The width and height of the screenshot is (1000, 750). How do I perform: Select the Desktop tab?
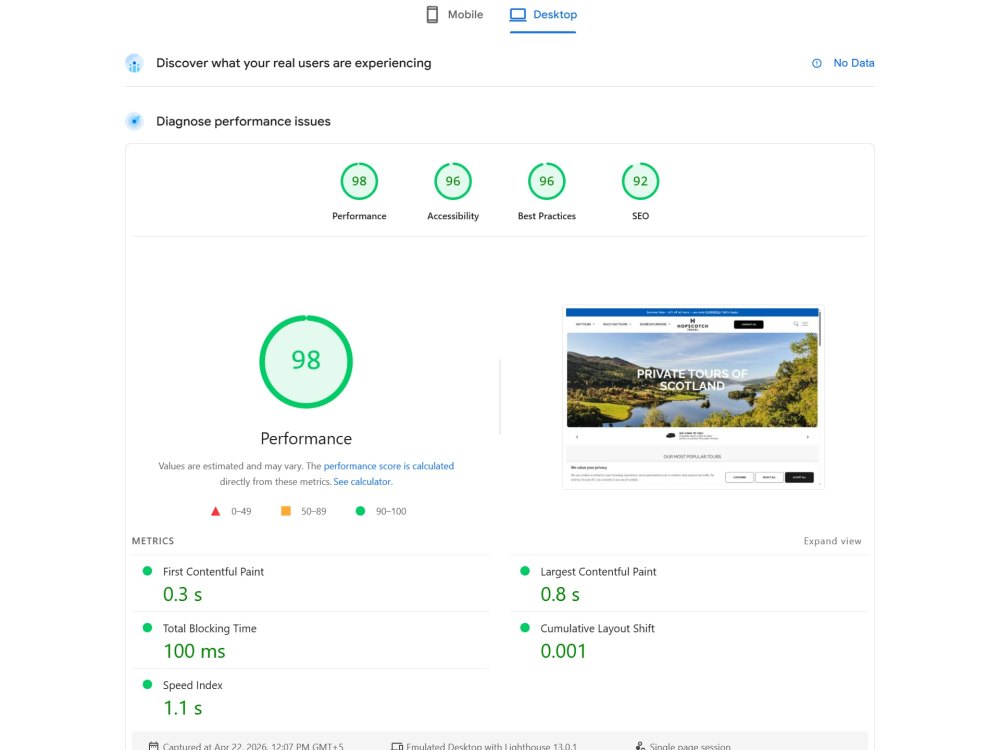point(543,15)
